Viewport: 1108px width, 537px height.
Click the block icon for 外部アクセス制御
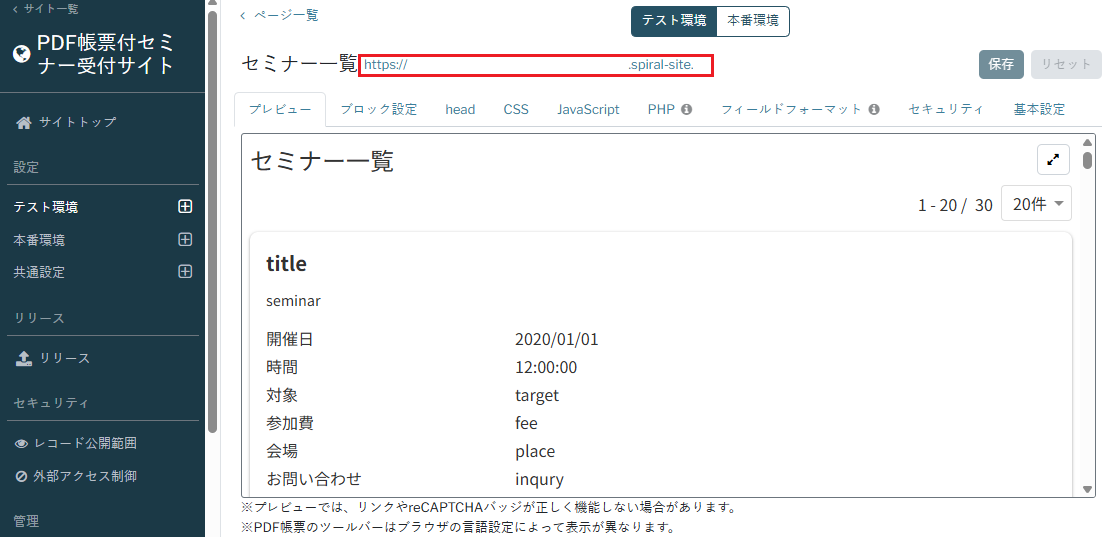coord(22,476)
